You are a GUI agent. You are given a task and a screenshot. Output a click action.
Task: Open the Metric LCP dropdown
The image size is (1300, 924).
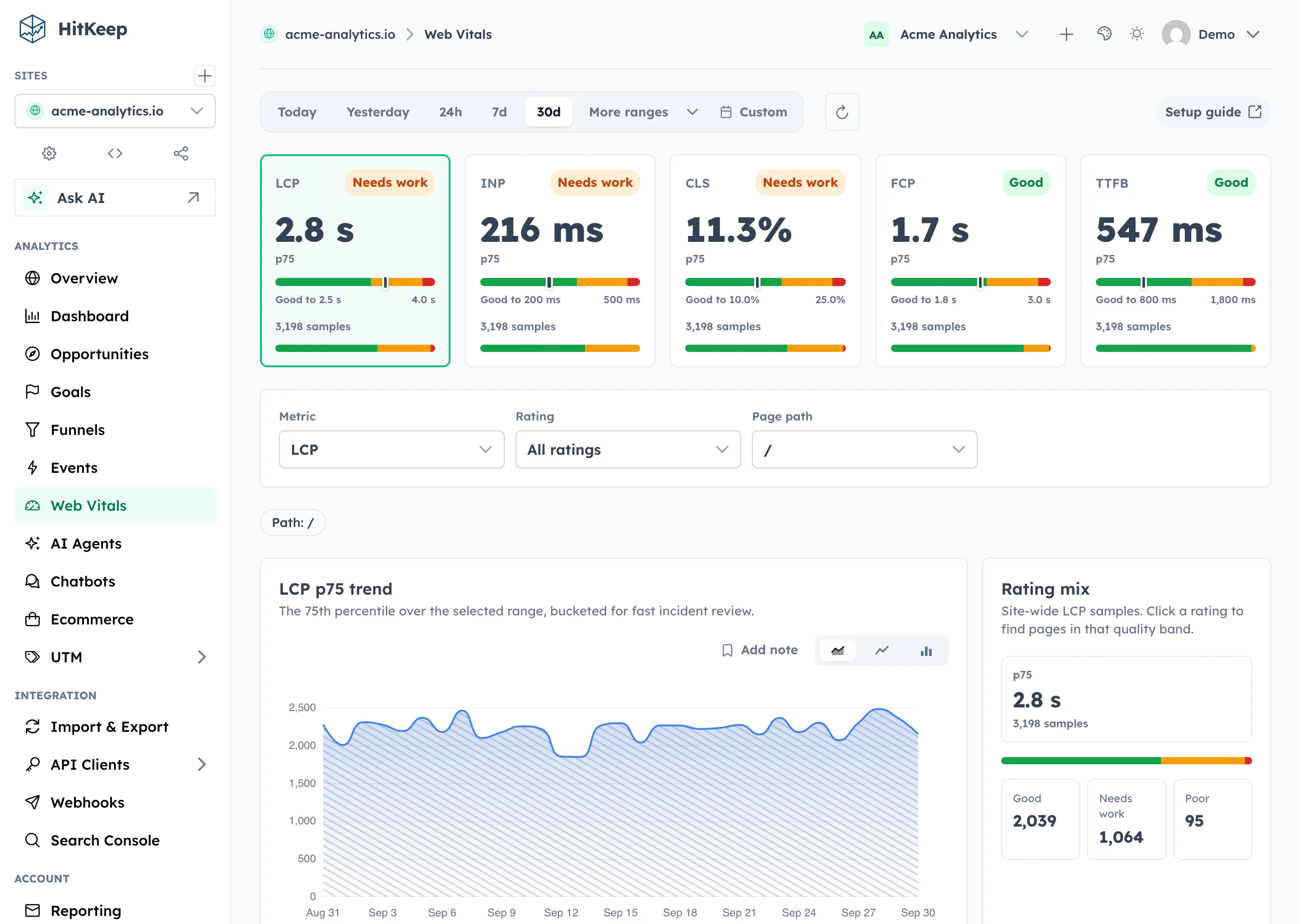[392, 449]
